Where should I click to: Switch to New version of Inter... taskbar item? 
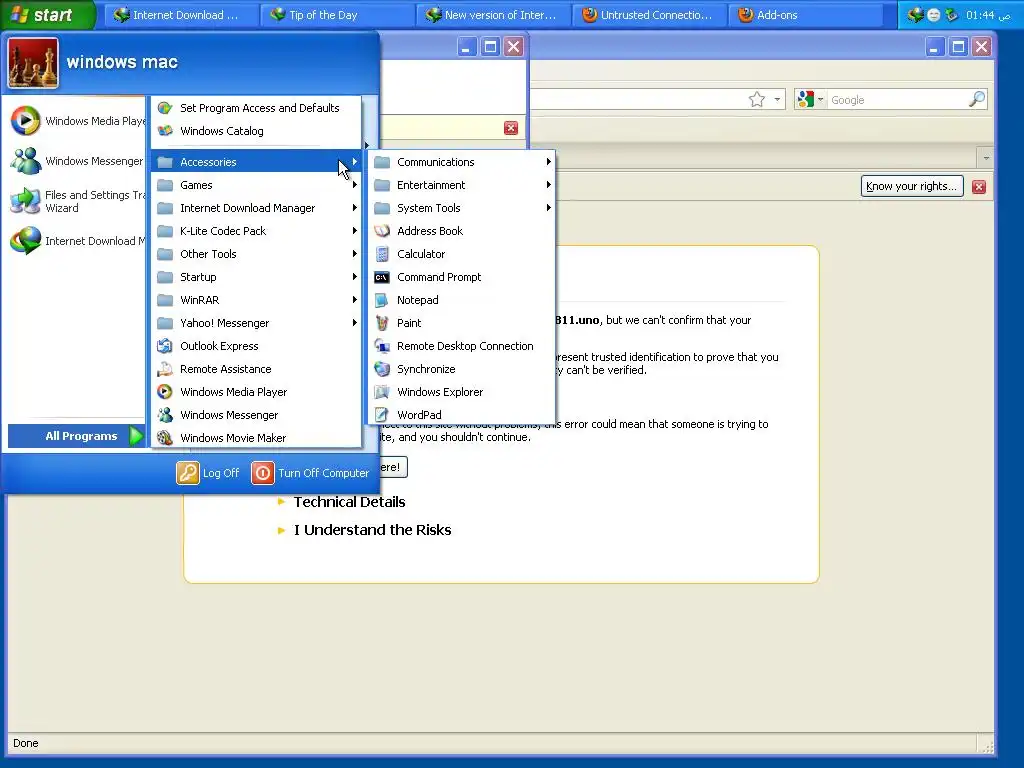click(494, 15)
